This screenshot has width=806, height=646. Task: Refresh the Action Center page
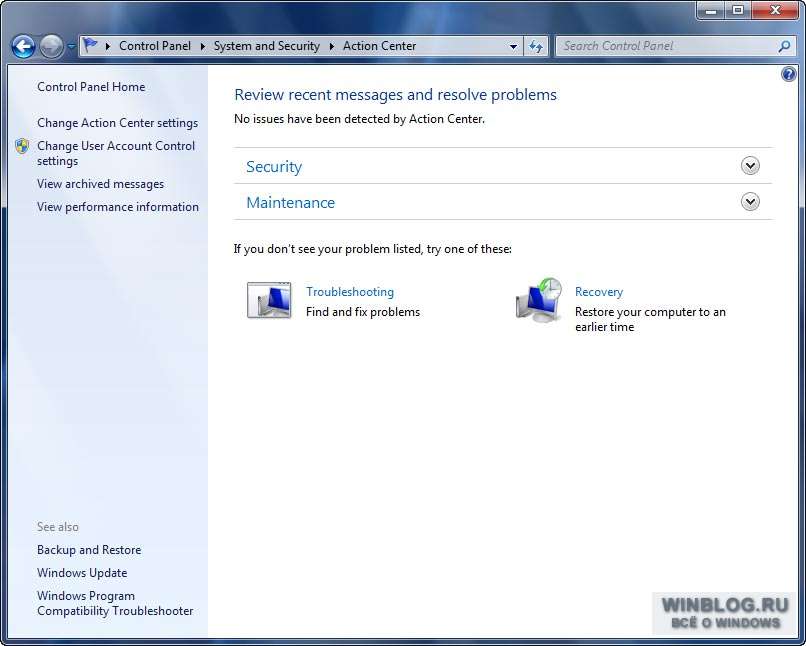[x=536, y=46]
